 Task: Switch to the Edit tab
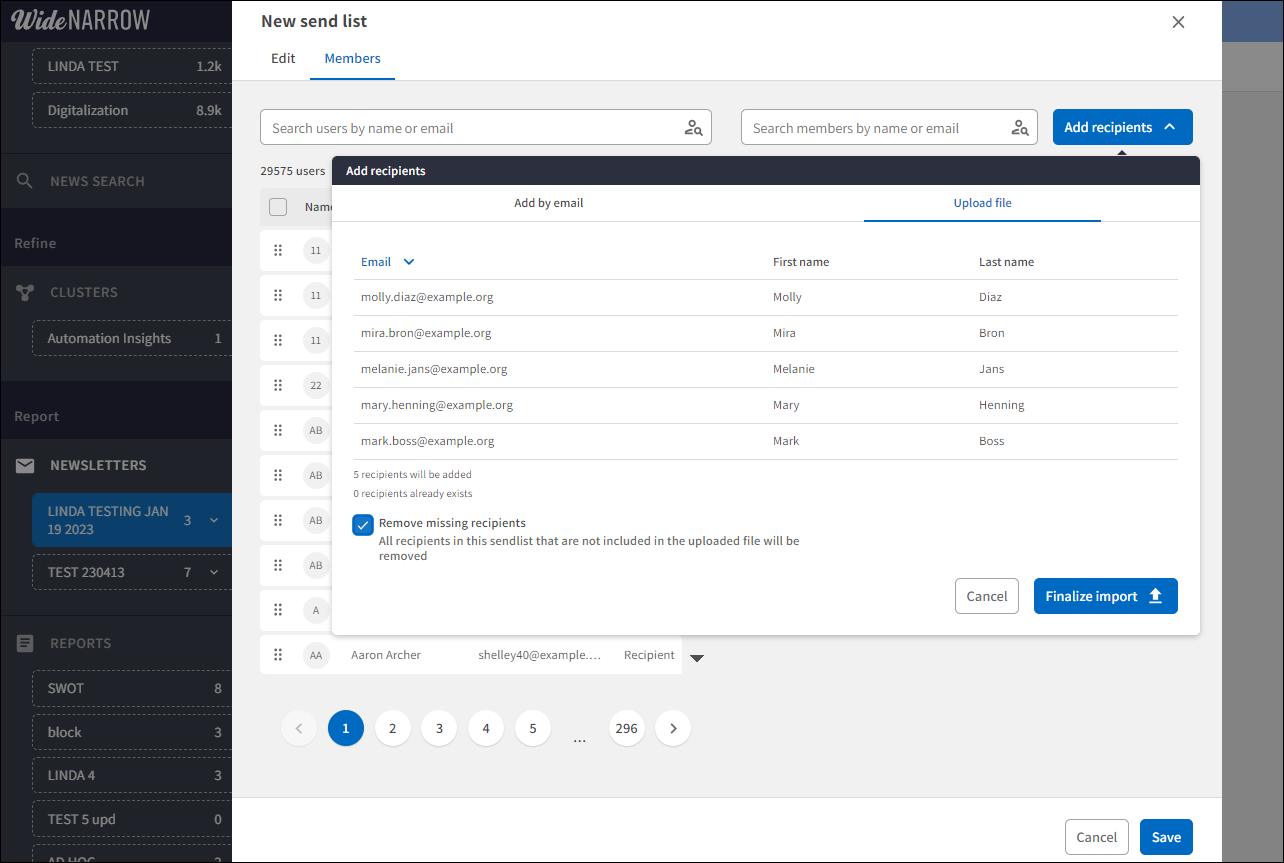(283, 58)
